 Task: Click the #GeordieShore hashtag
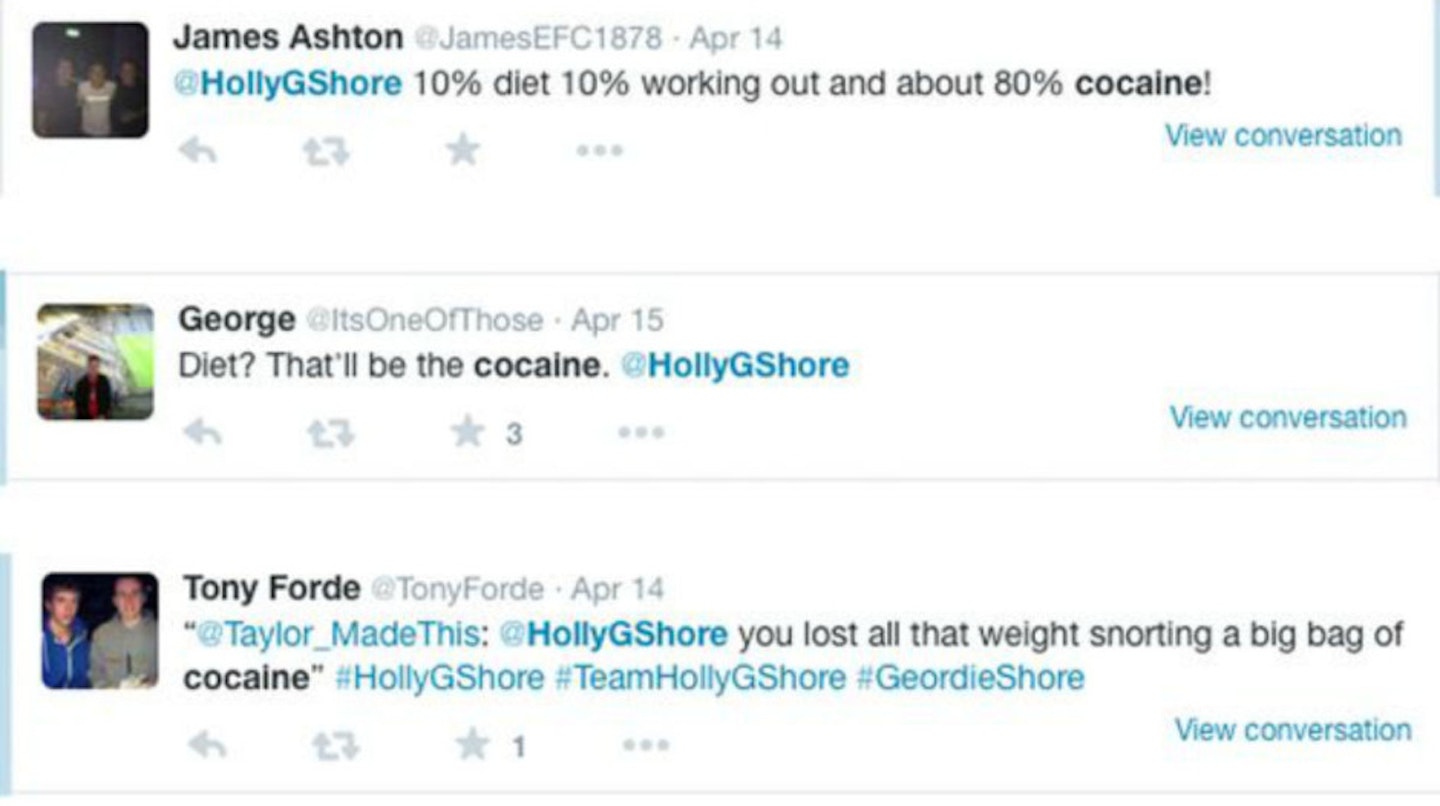tap(970, 678)
